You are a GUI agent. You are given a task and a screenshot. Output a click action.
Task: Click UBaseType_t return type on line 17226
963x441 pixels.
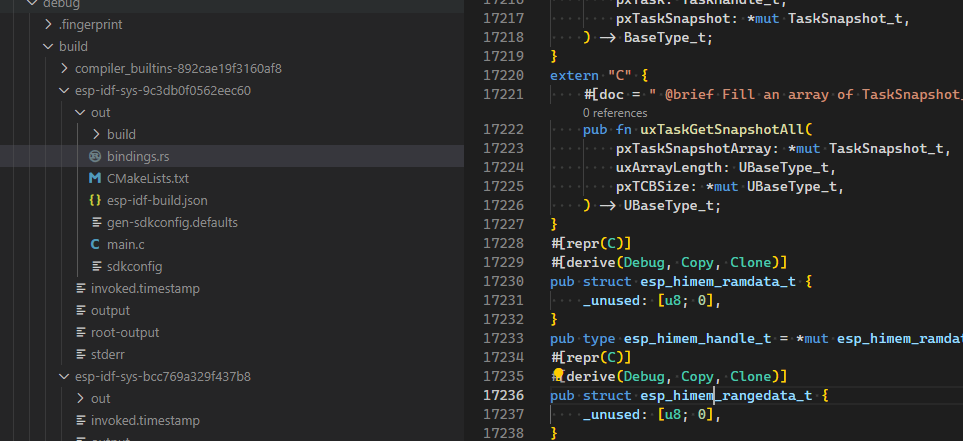pyautogui.click(x=669, y=206)
